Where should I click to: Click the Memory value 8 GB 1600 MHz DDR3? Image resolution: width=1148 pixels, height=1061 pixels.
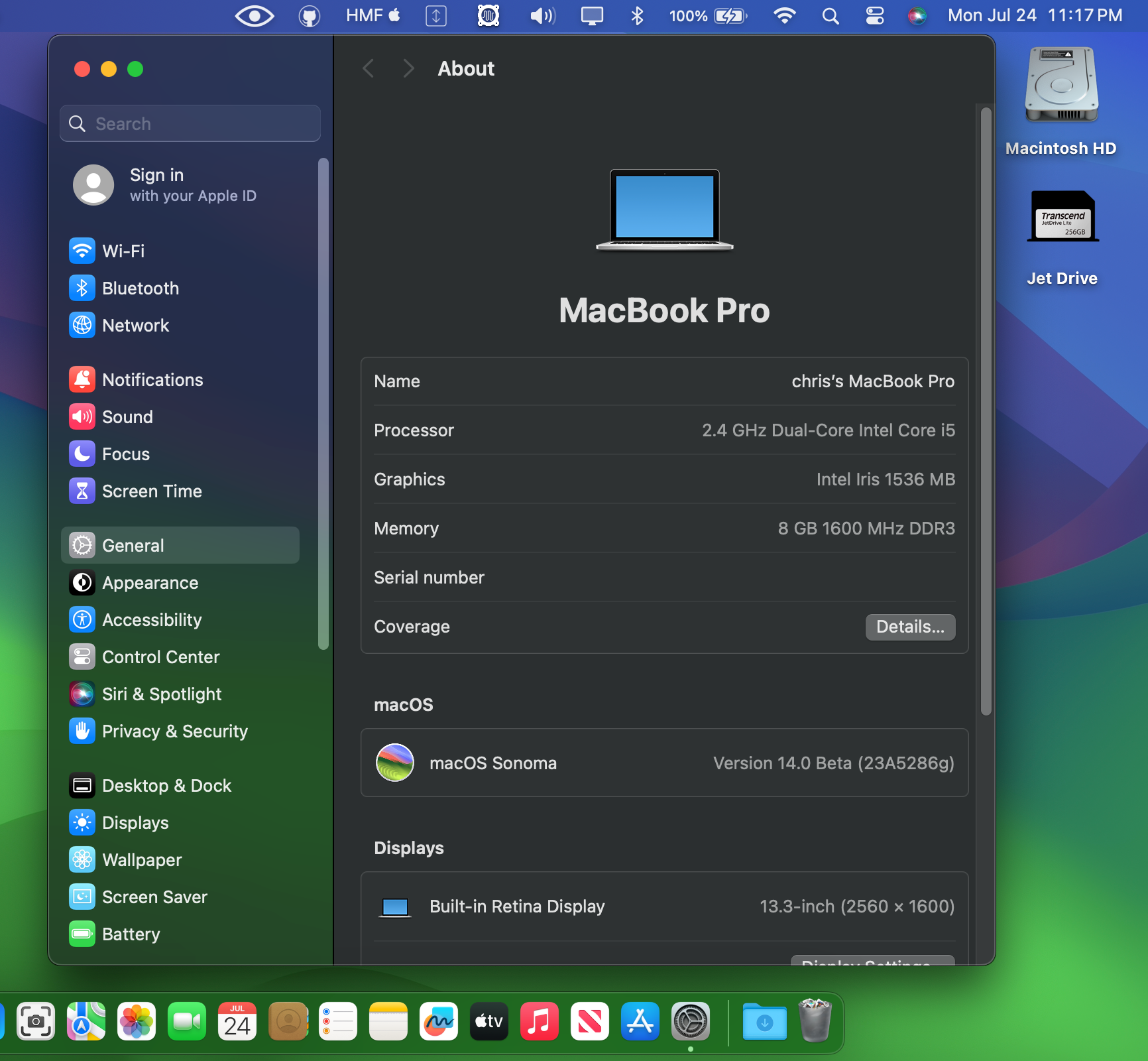[866, 529]
